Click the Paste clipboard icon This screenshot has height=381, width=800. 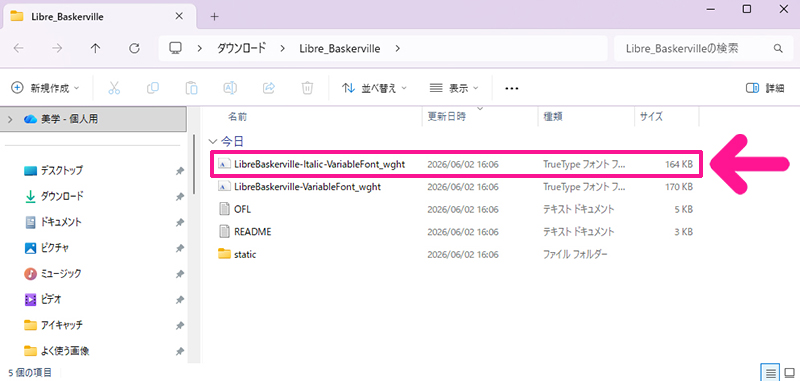click(x=191, y=88)
